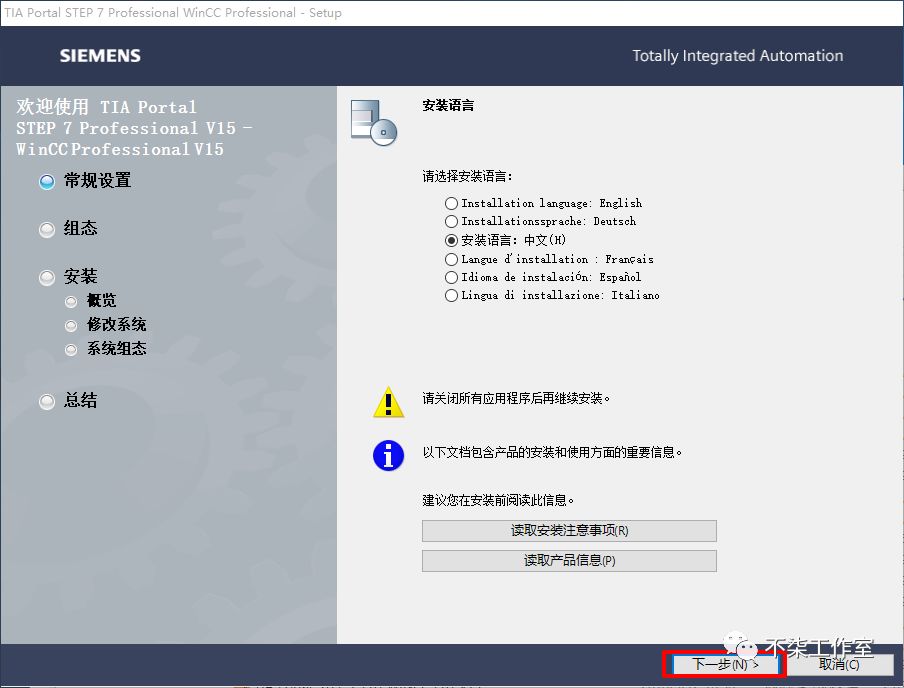Image resolution: width=904 pixels, height=688 pixels.
Task: Click the 欢迎使用 TIA Portal welcome title
Action: tap(134, 128)
